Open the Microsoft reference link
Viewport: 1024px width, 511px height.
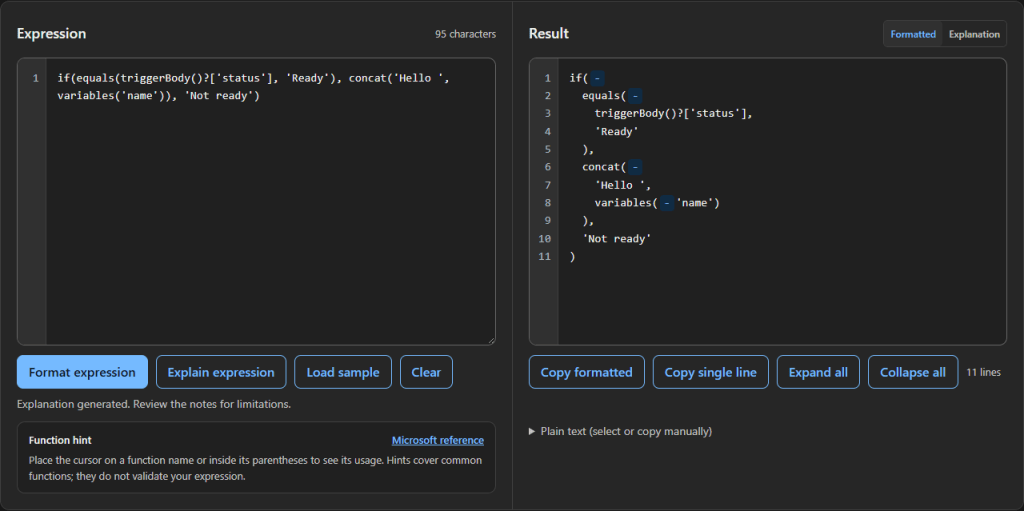[x=438, y=440]
